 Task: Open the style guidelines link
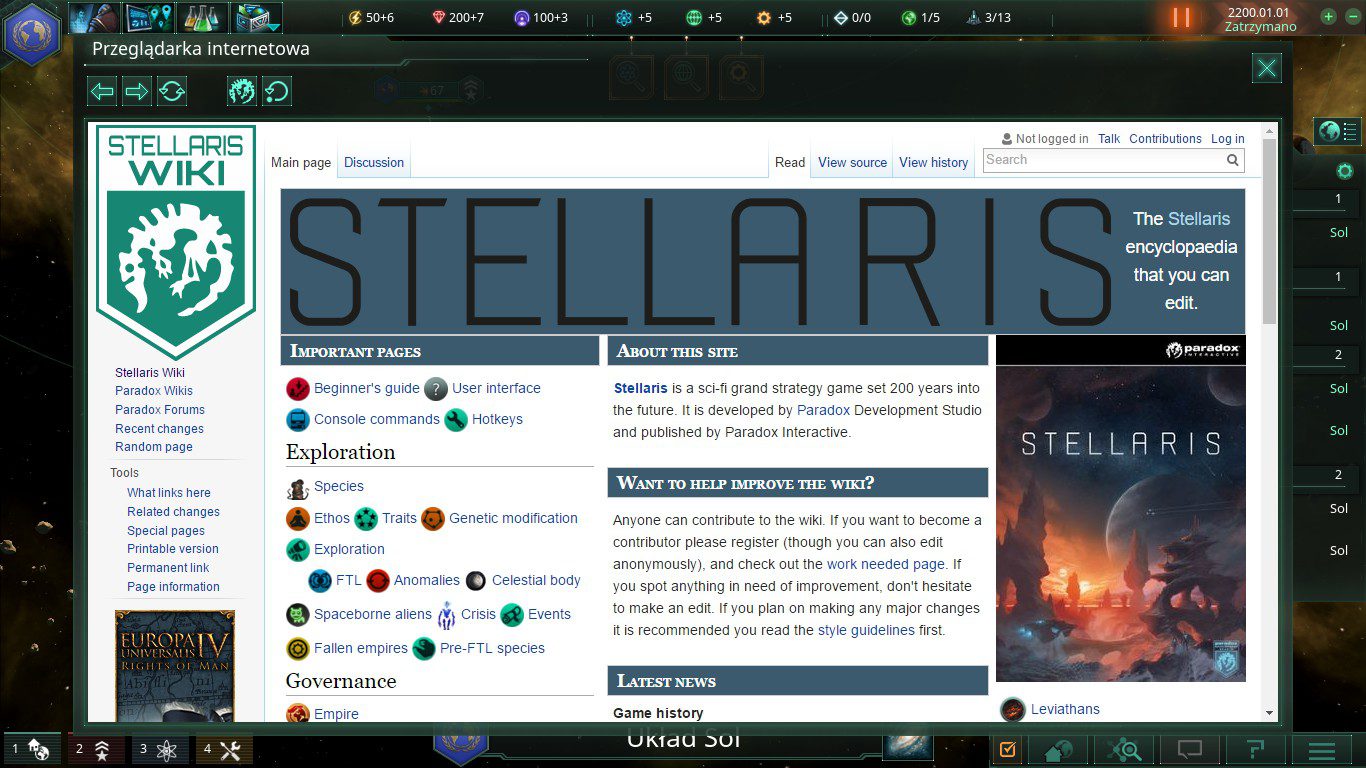[x=866, y=631]
